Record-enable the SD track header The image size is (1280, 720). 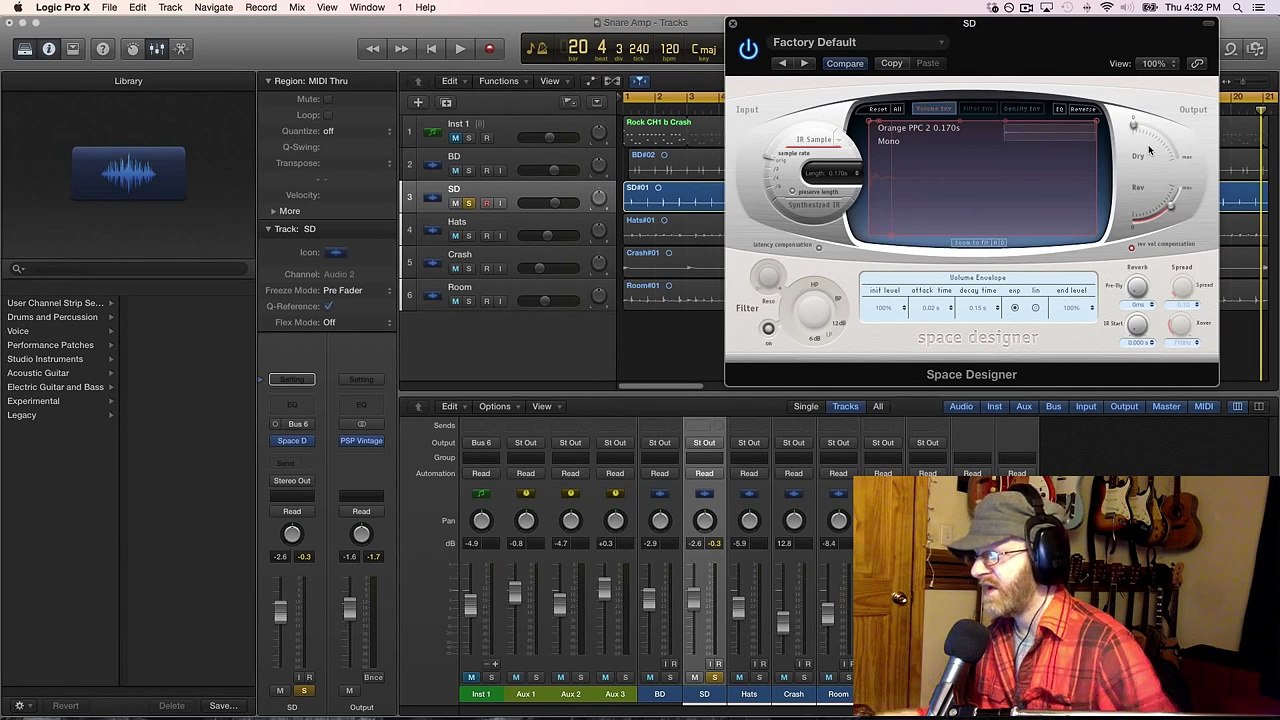tap(487, 203)
